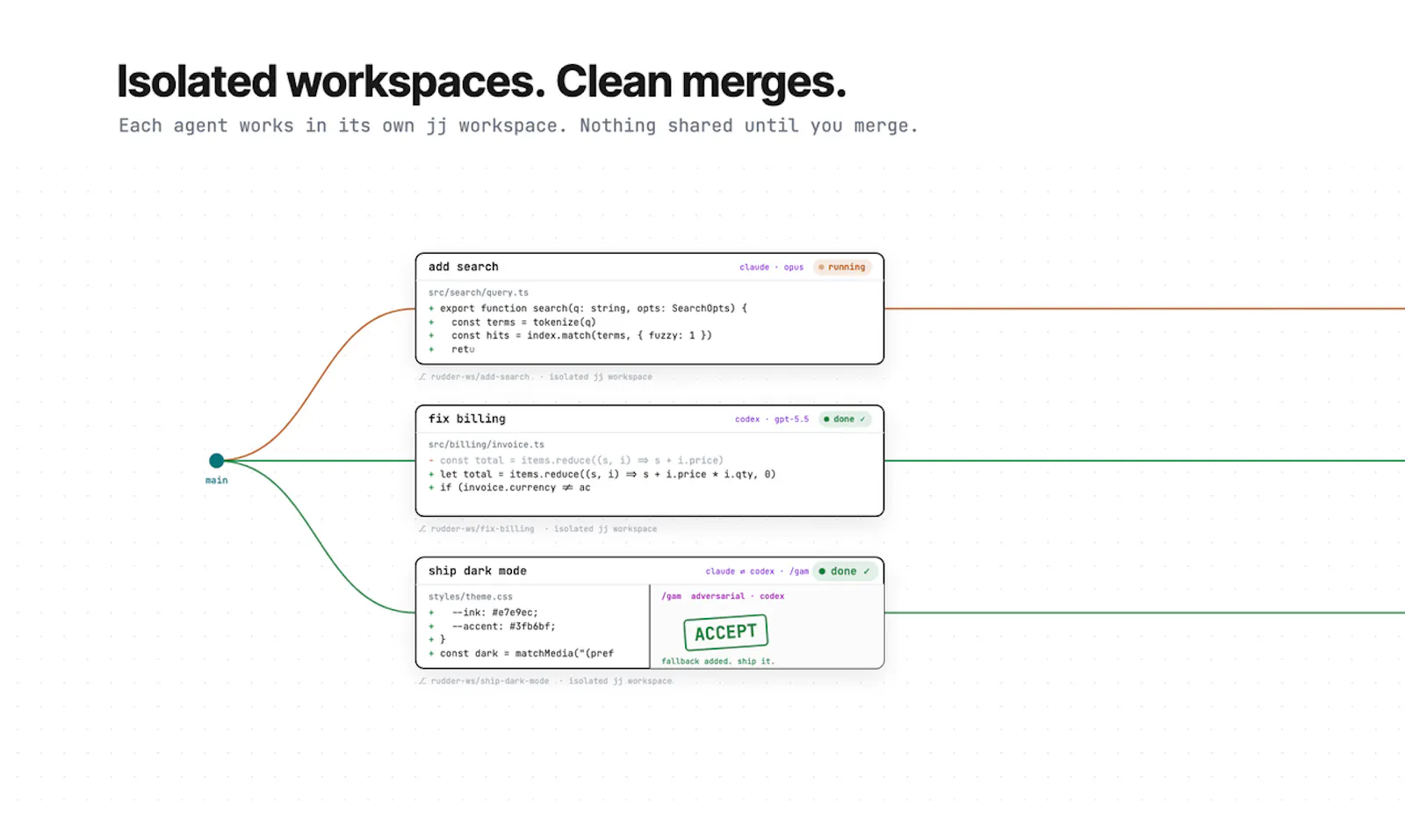
Task: Click the done badge on ship dark mode
Action: [x=844, y=571]
